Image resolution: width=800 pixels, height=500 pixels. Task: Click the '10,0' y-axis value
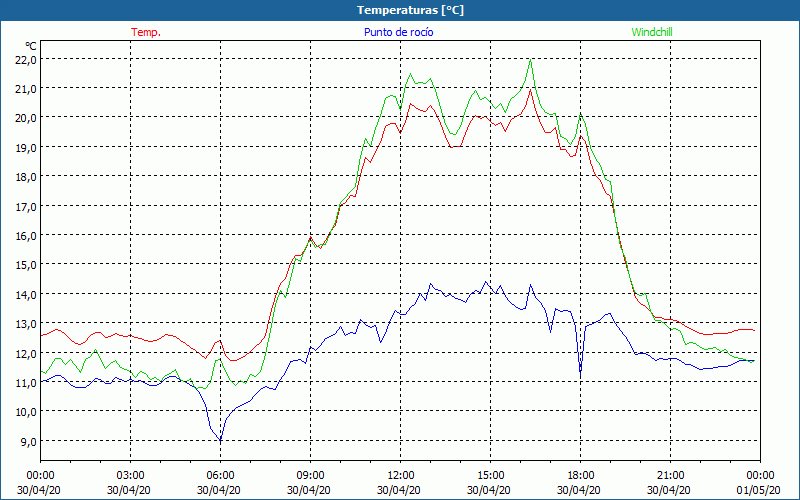tap(27, 412)
